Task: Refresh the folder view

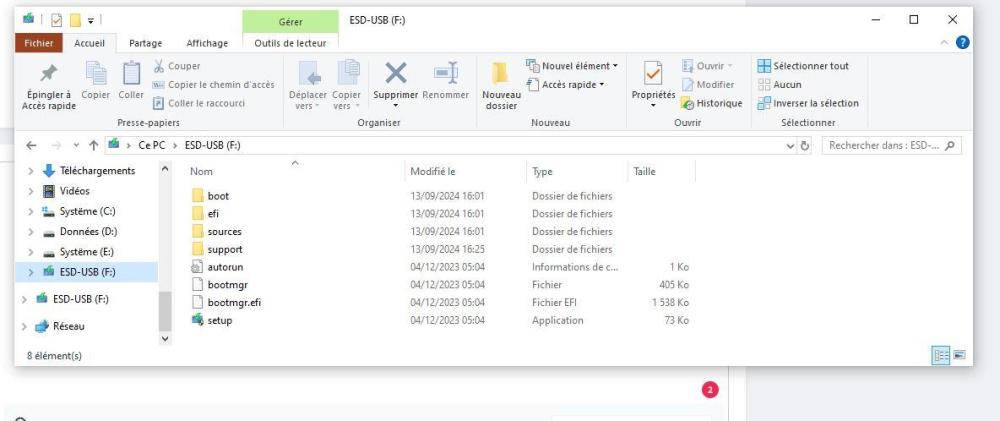Action: click(805, 145)
